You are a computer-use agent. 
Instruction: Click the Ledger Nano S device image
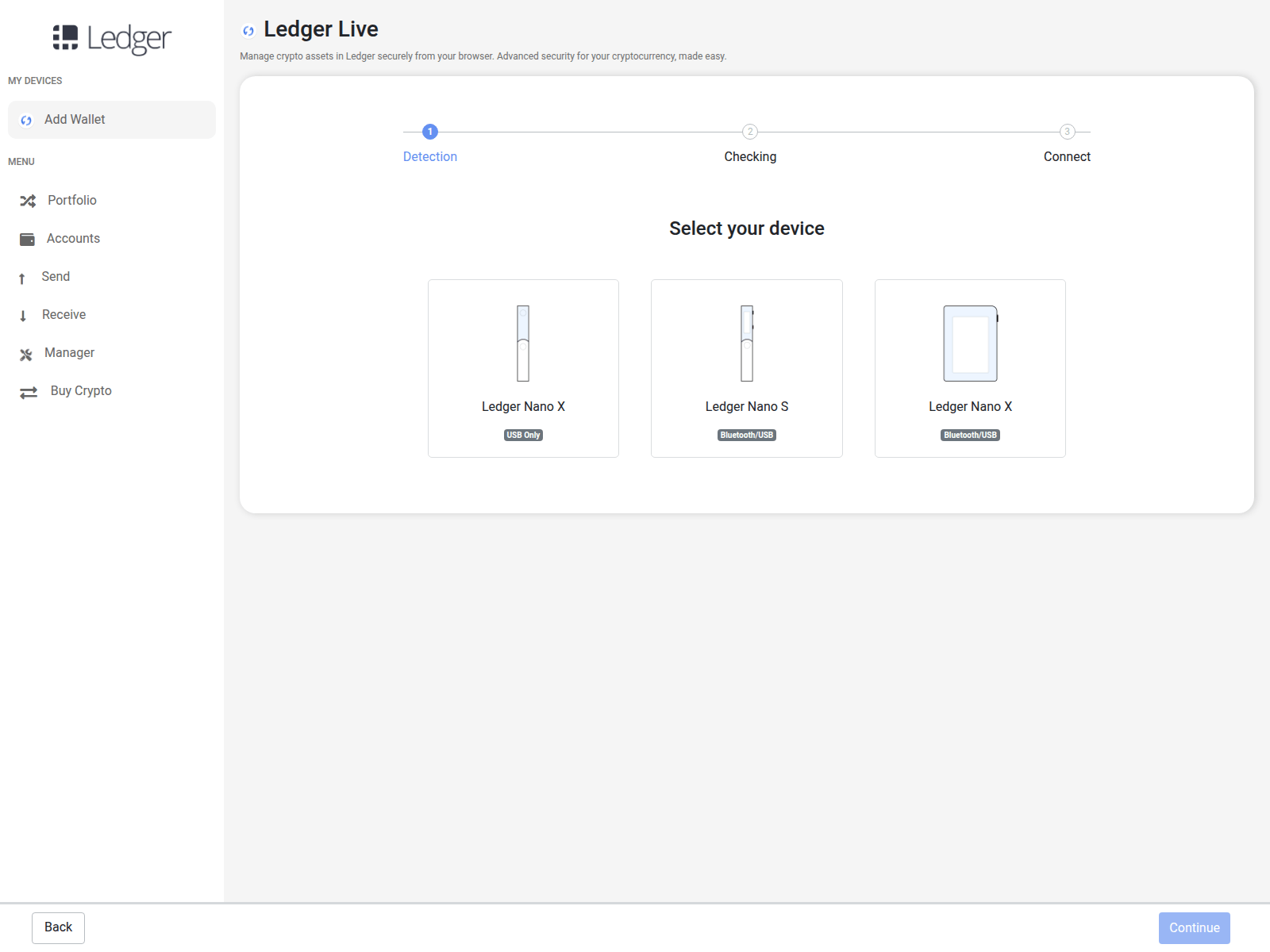pos(747,344)
